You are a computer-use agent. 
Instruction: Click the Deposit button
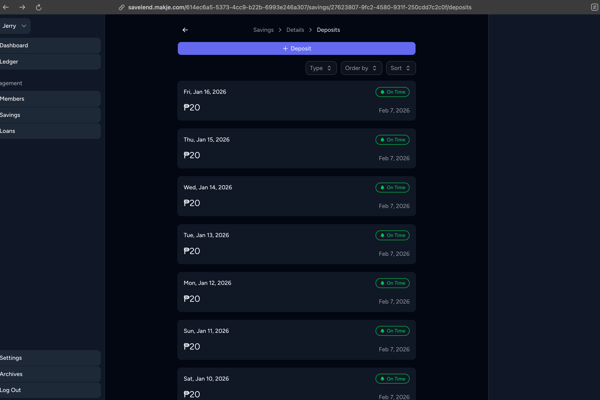(297, 48)
